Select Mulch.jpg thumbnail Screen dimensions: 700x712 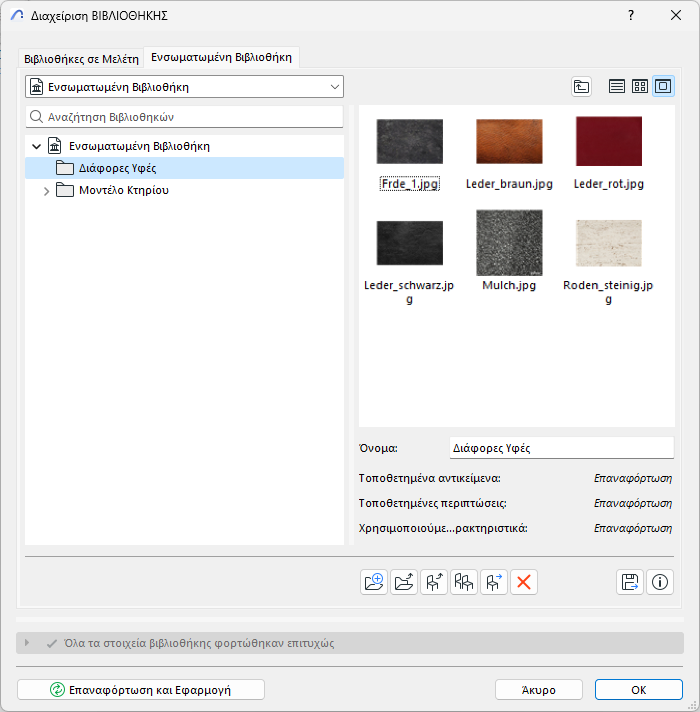tap(509, 242)
